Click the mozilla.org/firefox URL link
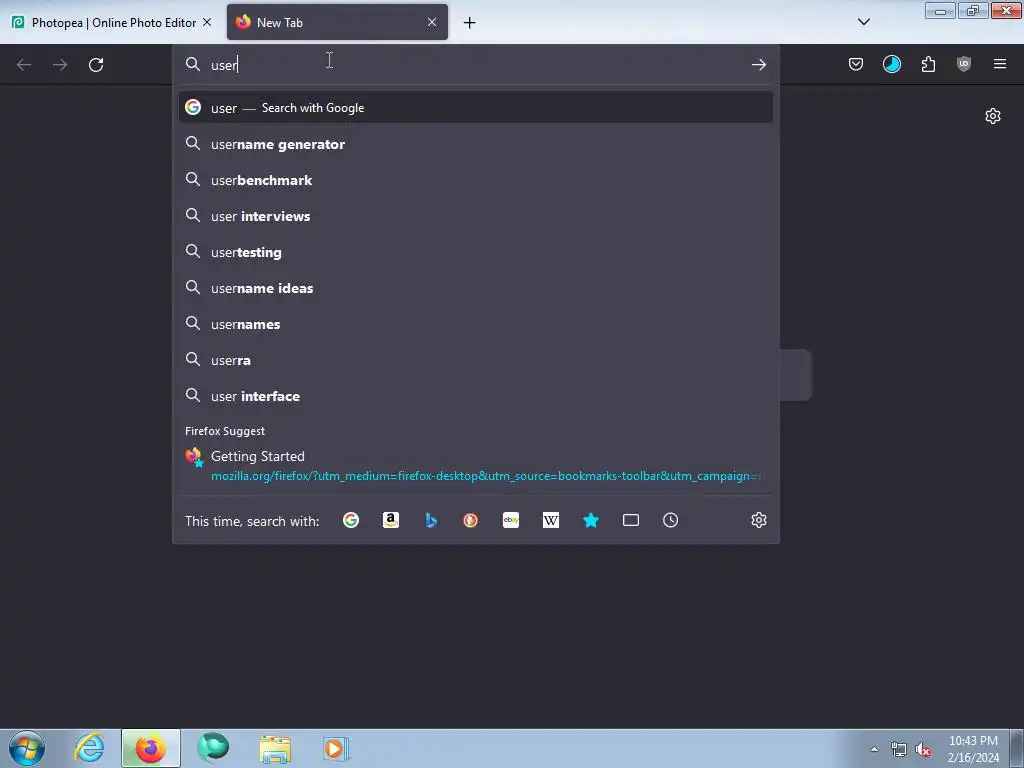This screenshot has width=1024, height=768. click(x=485, y=476)
